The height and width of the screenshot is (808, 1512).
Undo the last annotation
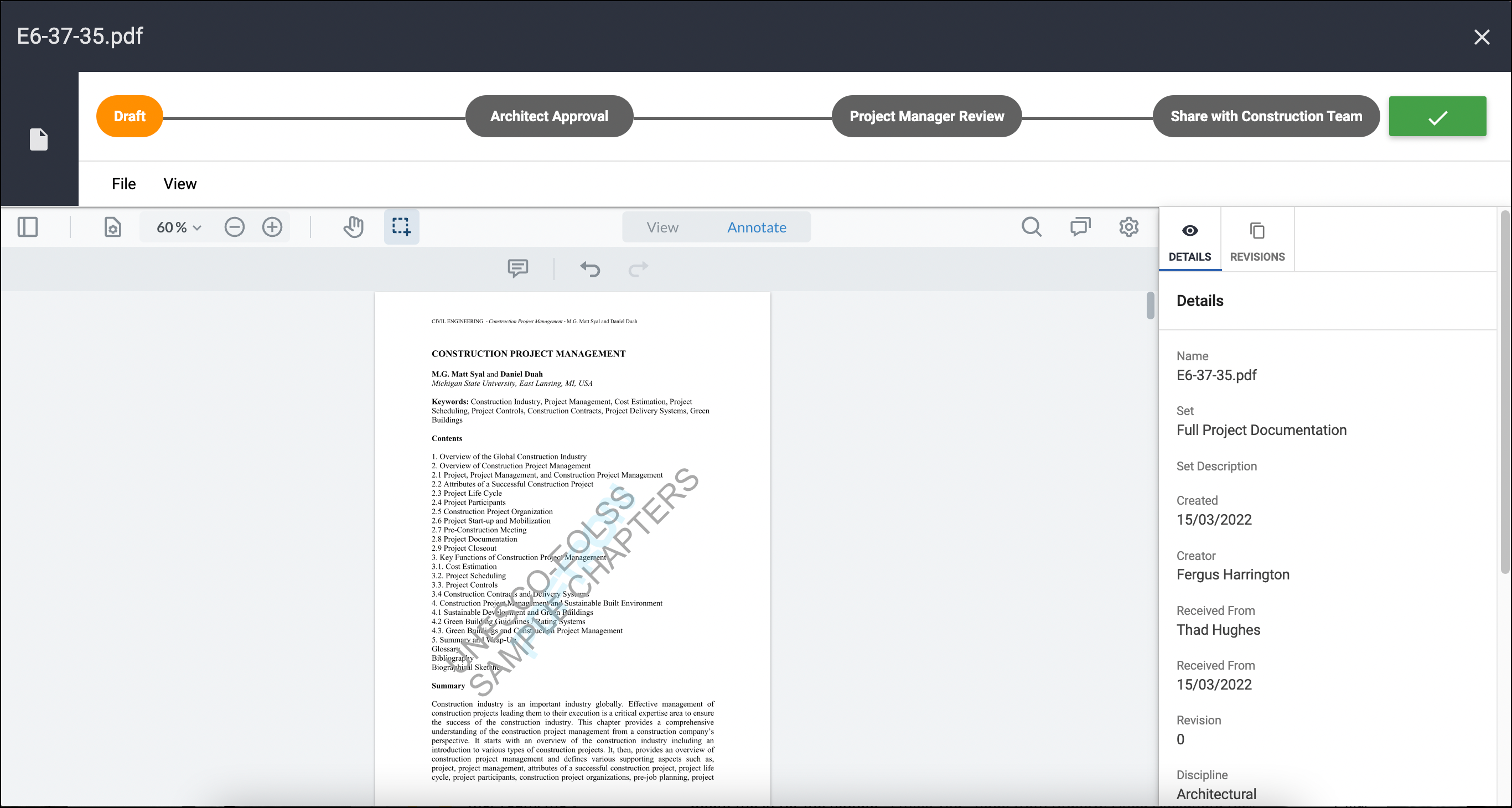590,269
